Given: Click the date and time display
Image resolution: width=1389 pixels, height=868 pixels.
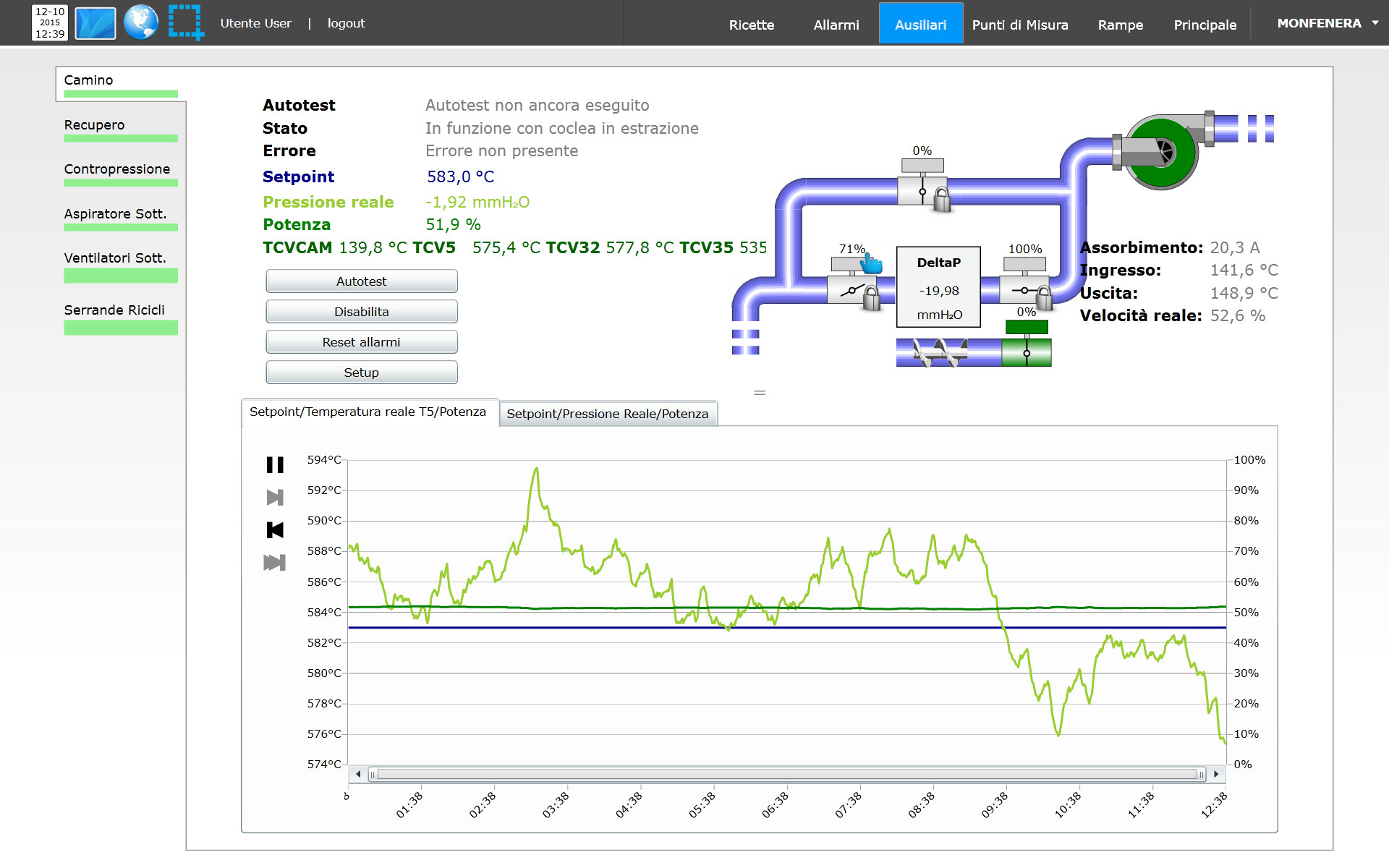Looking at the screenshot, I should (x=50, y=22).
